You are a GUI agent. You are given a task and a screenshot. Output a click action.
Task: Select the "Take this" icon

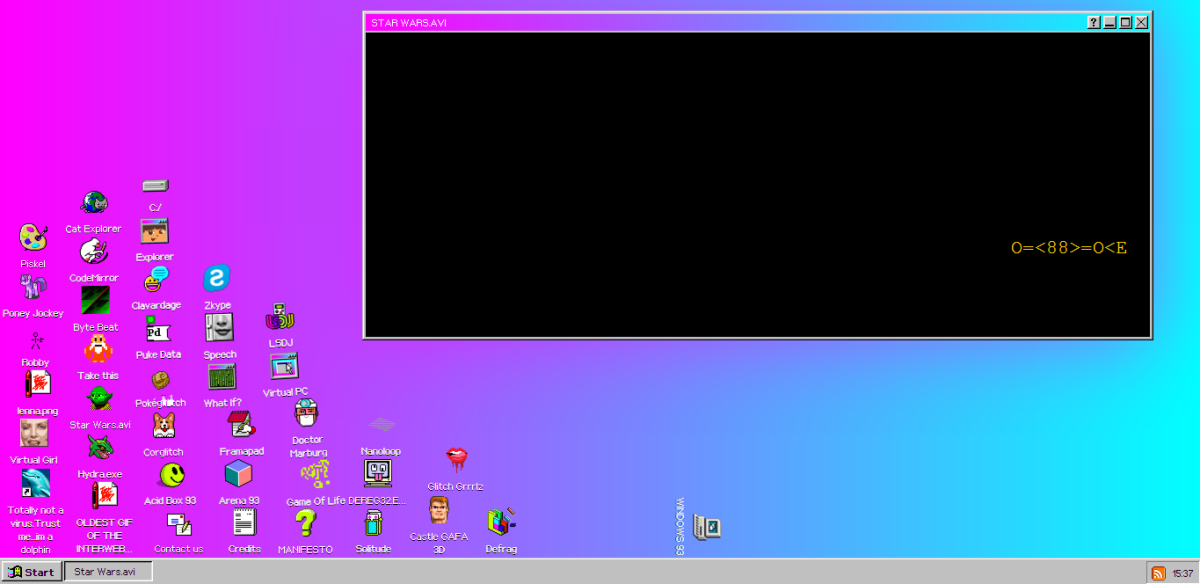(98, 349)
